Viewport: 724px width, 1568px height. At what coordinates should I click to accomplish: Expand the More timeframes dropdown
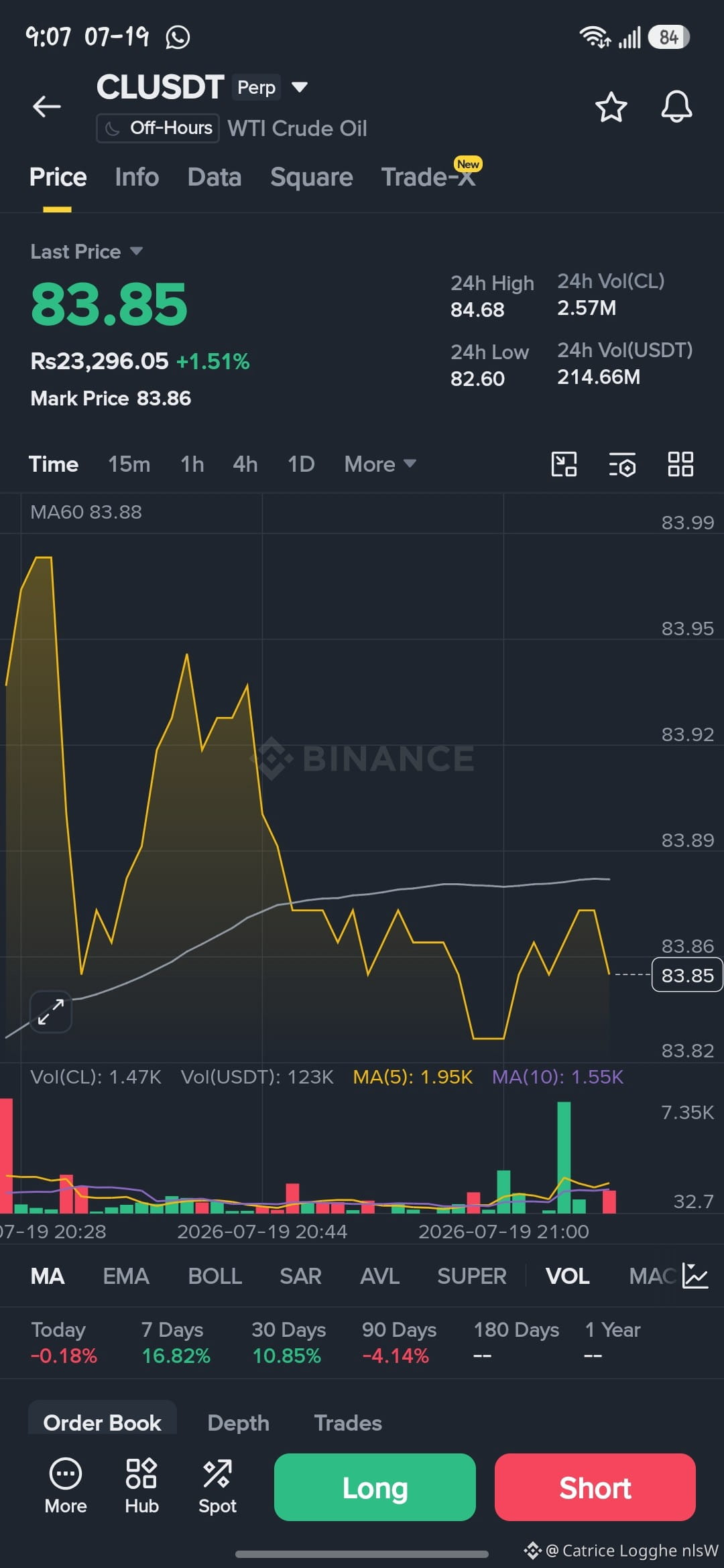click(380, 464)
